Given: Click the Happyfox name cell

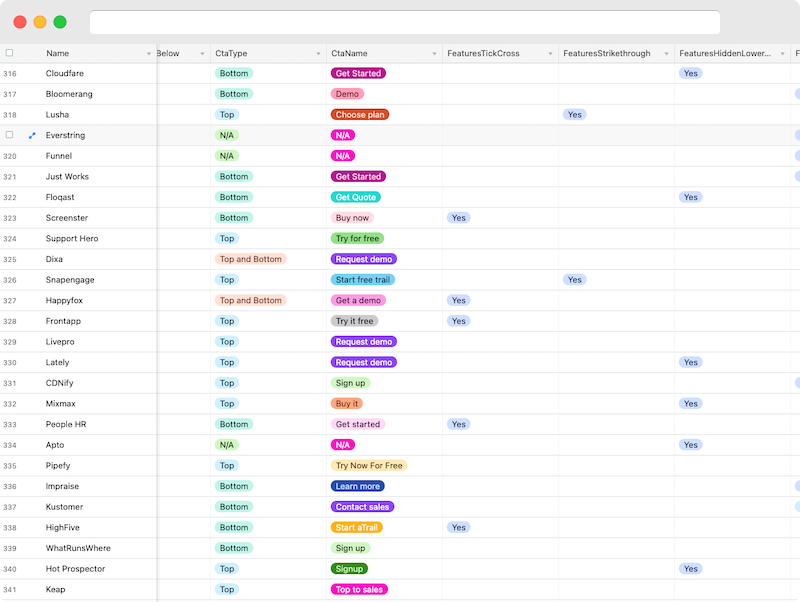Looking at the screenshot, I should click(64, 300).
